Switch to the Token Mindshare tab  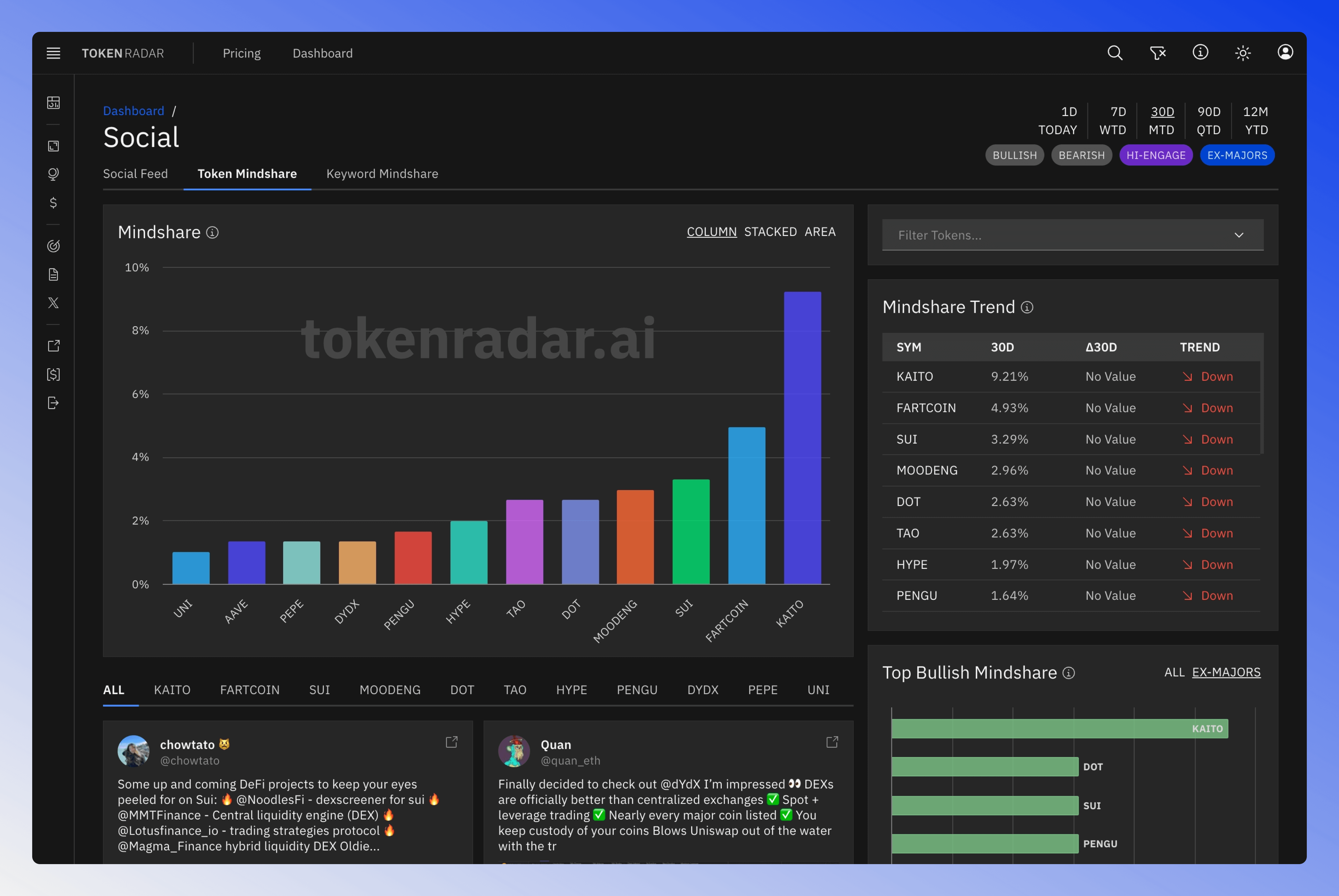pos(247,174)
